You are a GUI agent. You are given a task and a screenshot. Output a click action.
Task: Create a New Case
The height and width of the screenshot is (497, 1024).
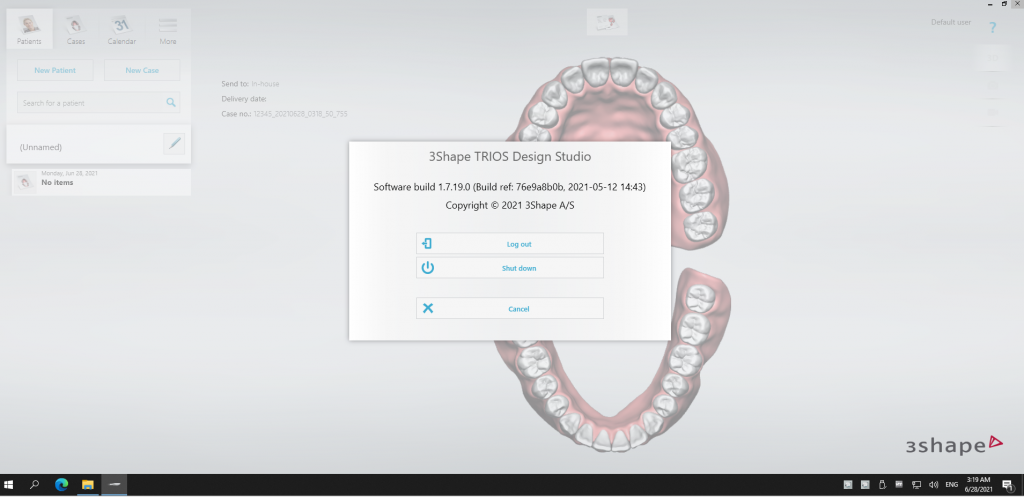click(x=142, y=70)
